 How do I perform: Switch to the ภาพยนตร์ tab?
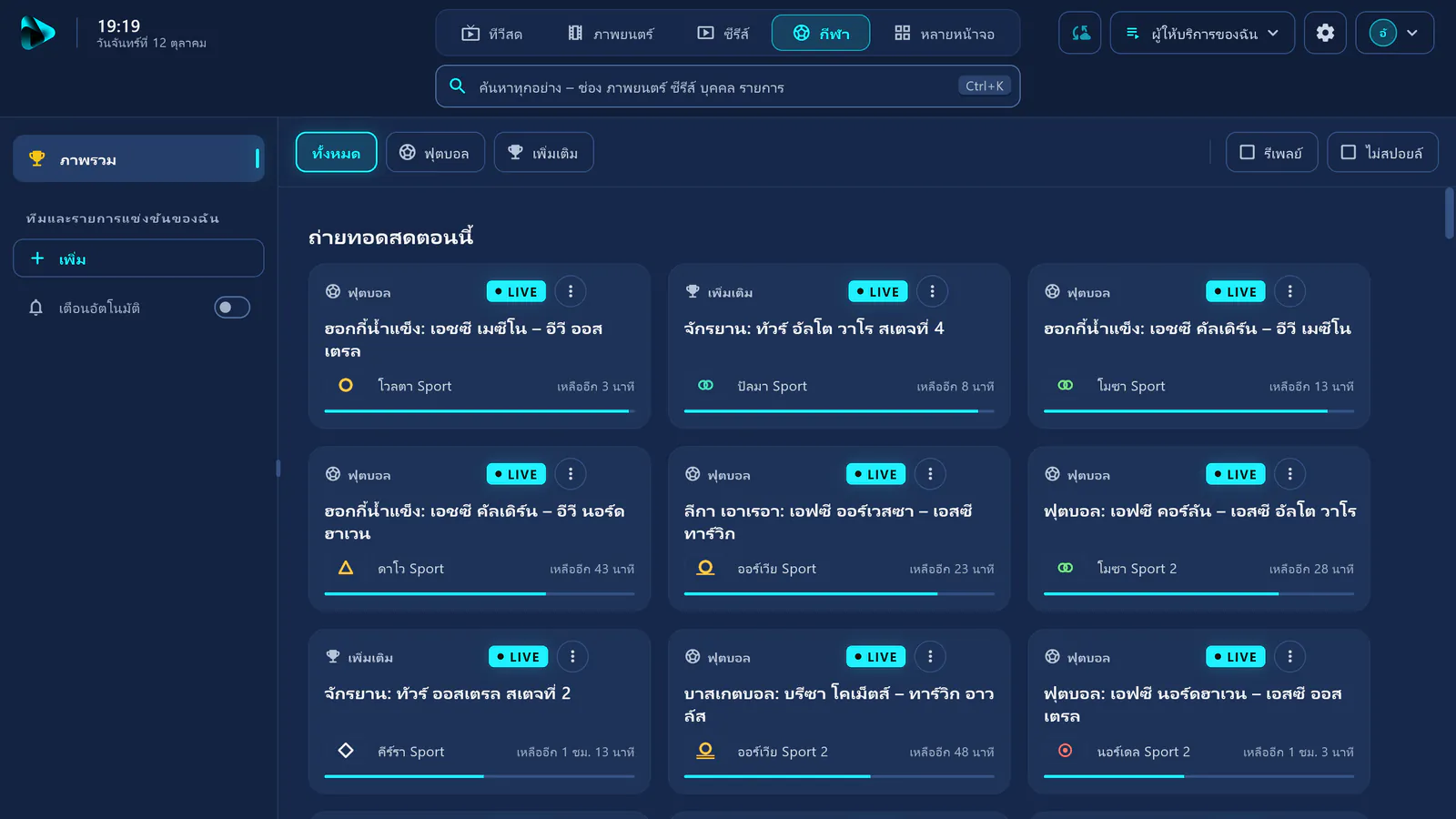(611, 34)
